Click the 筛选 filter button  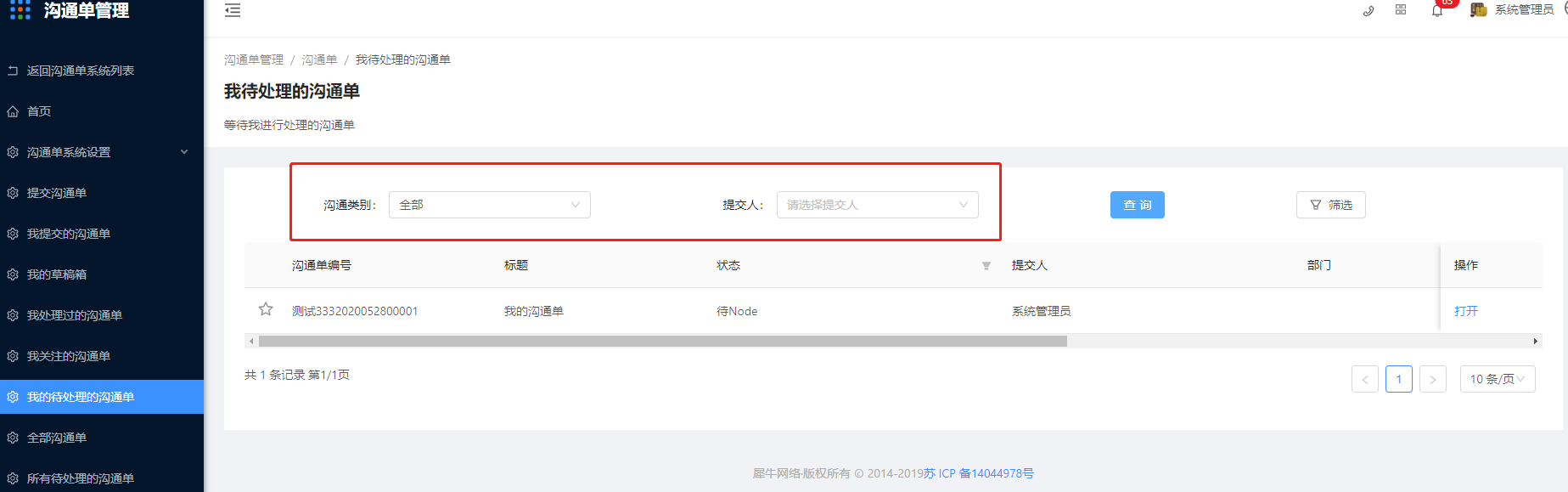point(1331,205)
